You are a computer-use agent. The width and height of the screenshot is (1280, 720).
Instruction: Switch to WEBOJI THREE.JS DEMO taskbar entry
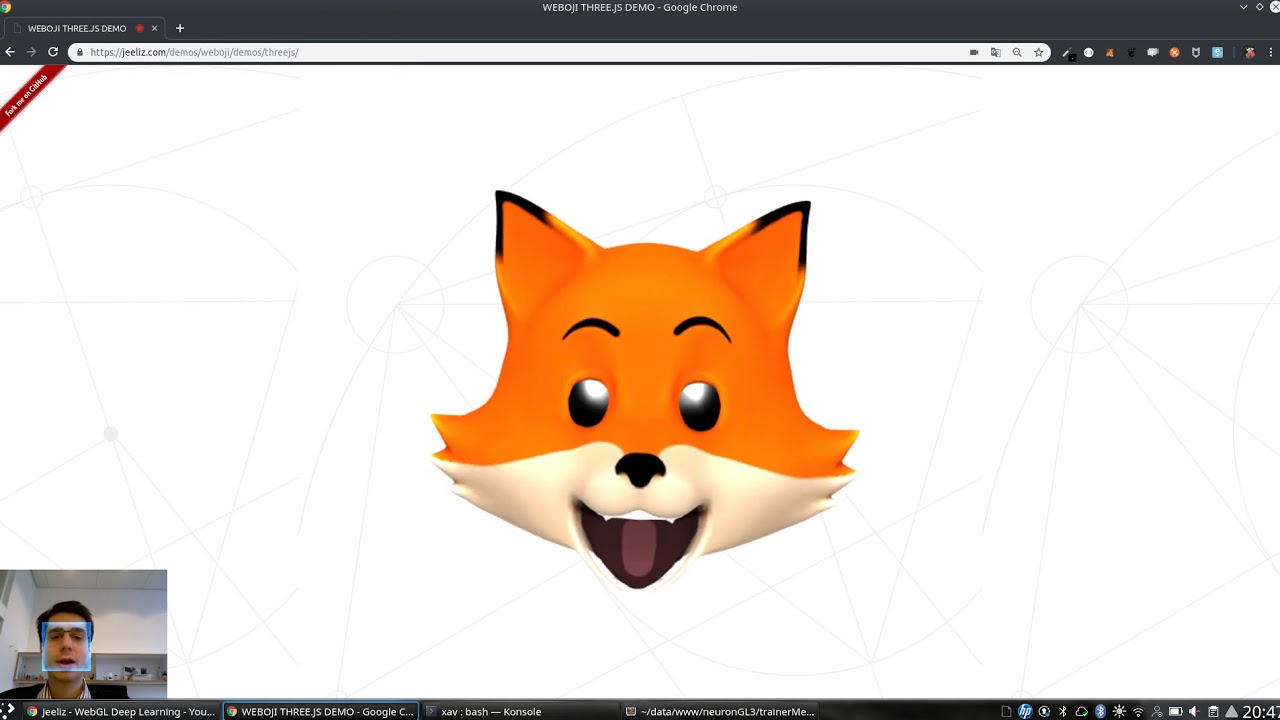(320, 711)
